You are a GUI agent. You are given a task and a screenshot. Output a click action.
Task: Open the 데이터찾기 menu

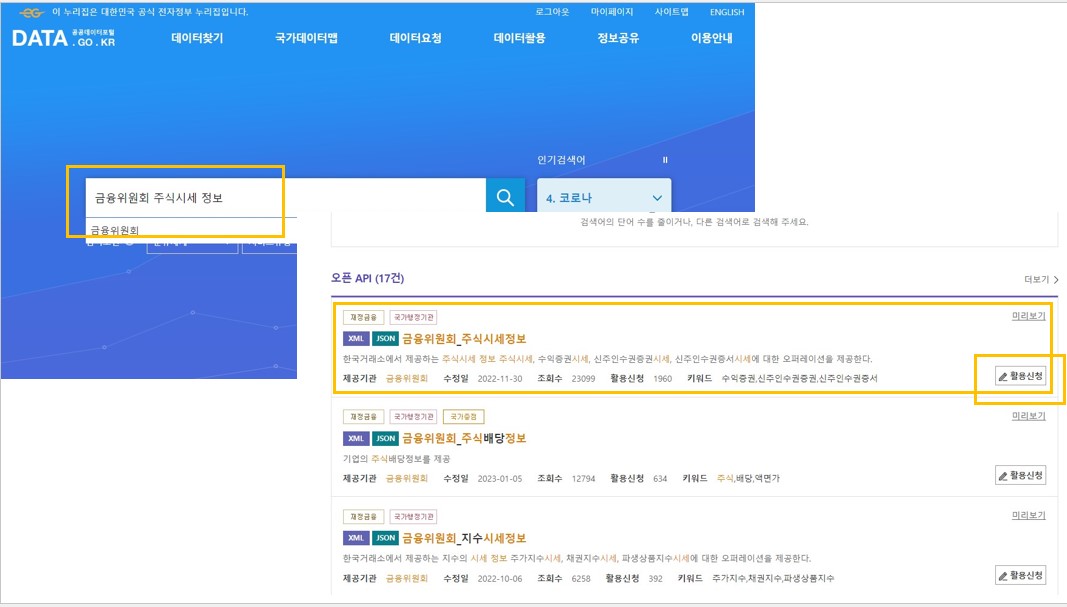(197, 38)
